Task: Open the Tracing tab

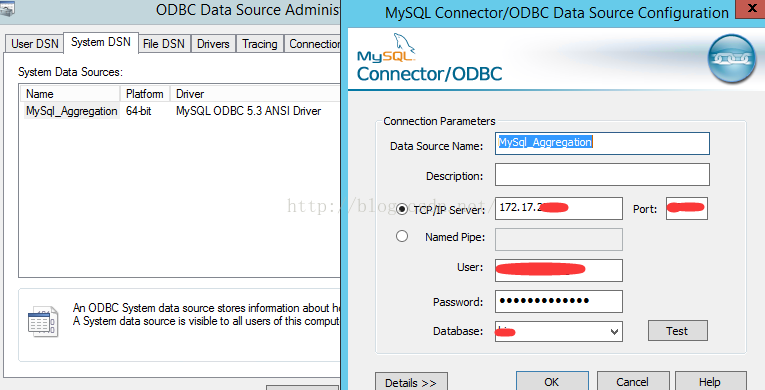Action: pyautogui.click(x=260, y=44)
